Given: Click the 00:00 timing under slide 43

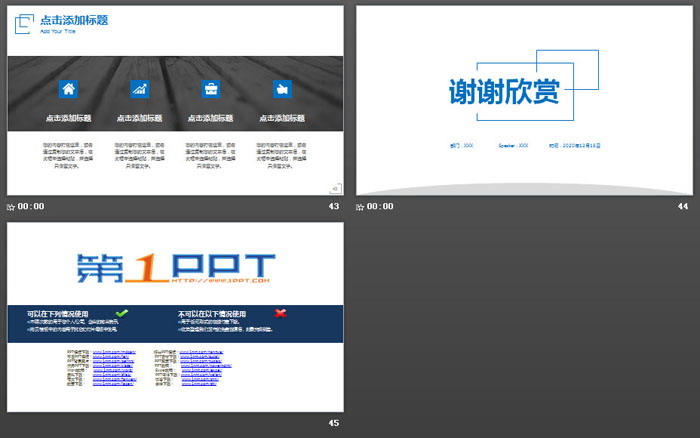Looking at the screenshot, I should [x=31, y=206].
